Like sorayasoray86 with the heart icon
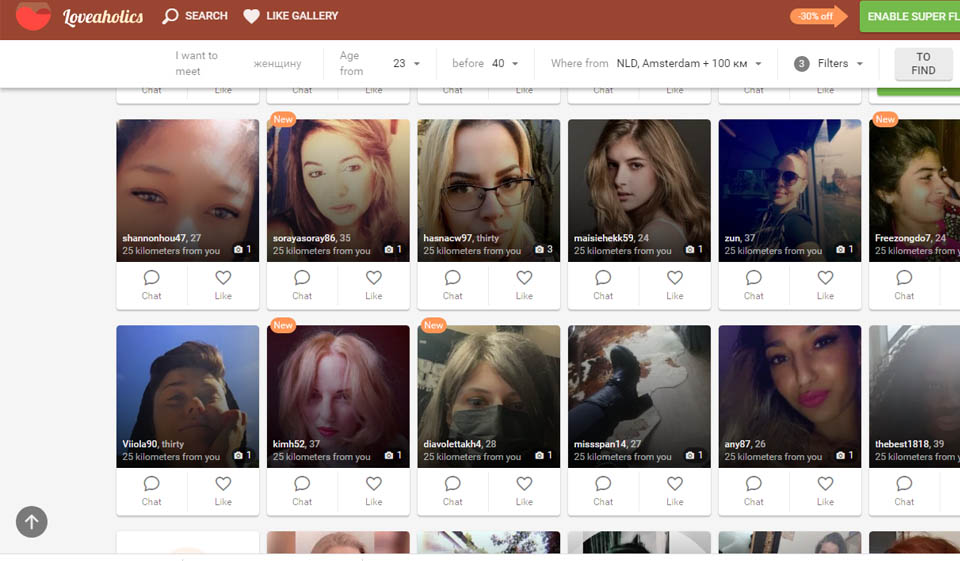Viewport: 960px width, 561px height. [373, 278]
